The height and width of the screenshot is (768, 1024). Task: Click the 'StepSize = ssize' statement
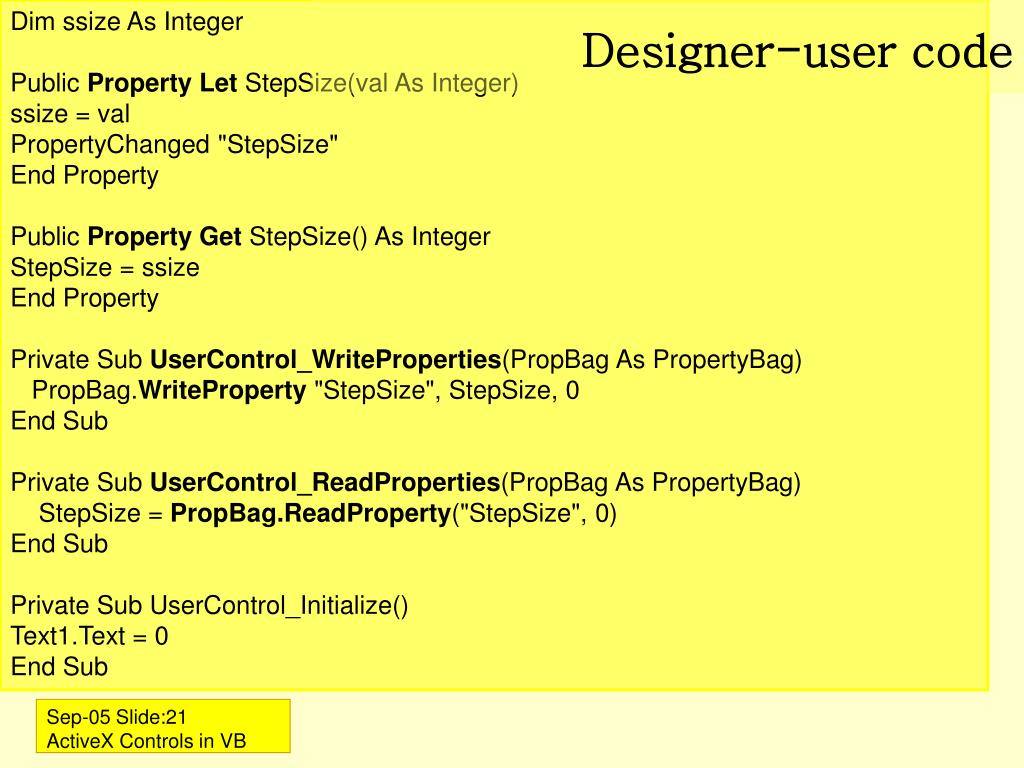coord(105,268)
